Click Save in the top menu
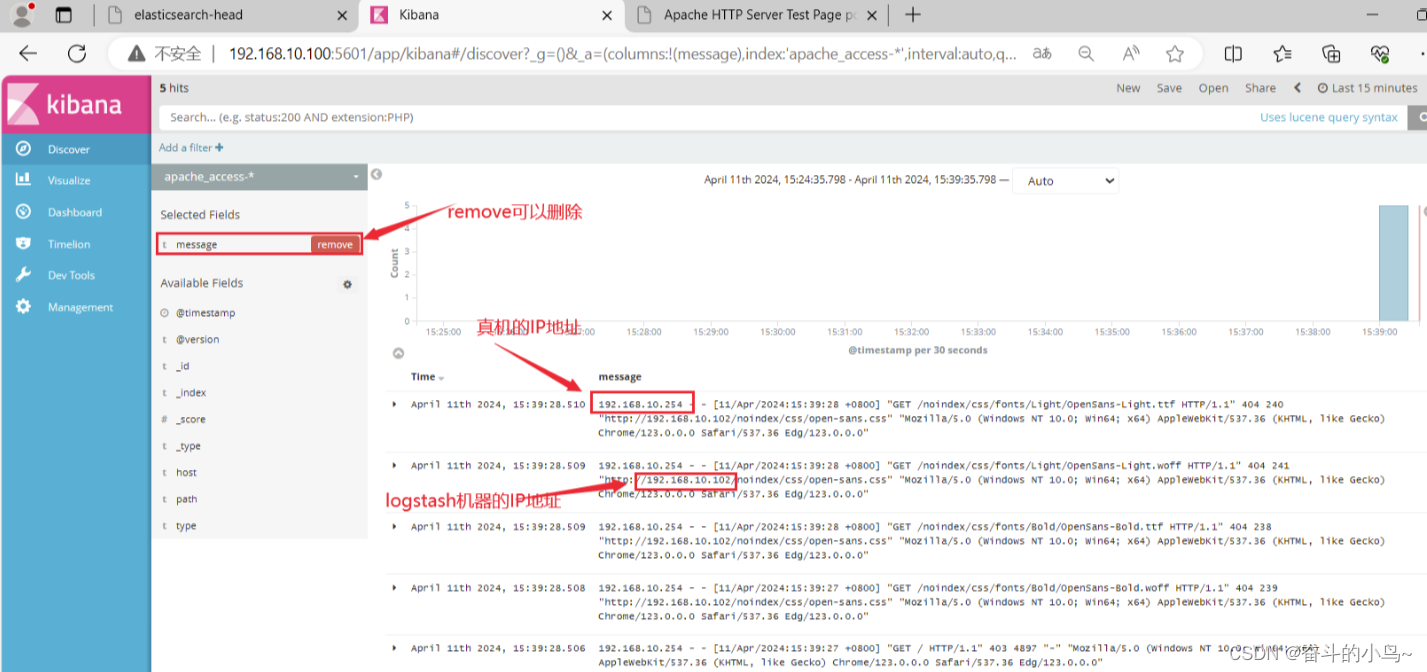The width and height of the screenshot is (1427, 672). 1169,88
